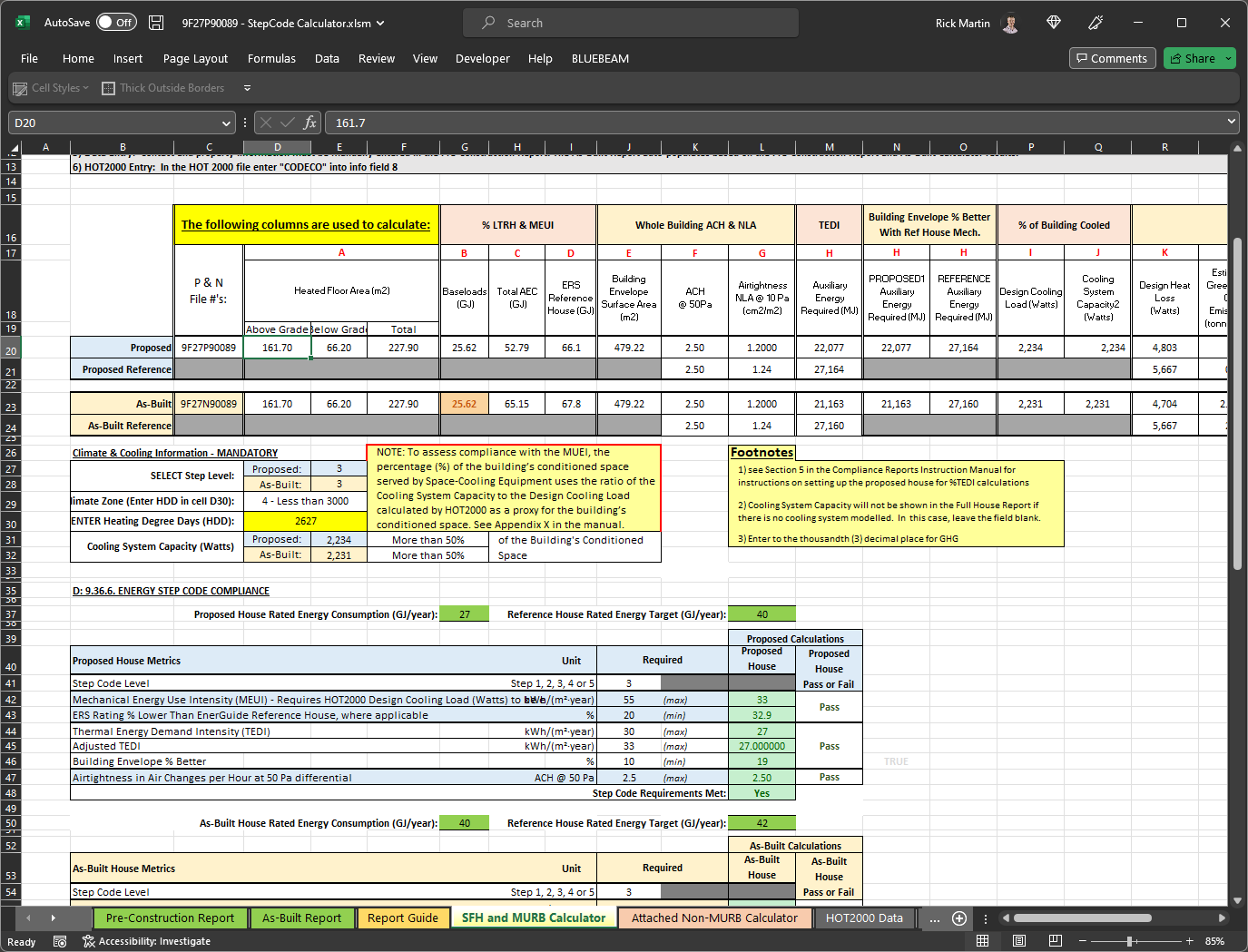This screenshot has height=952, width=1248.
Task: Click the 85% zoom level
Action: click(1215, 941)
